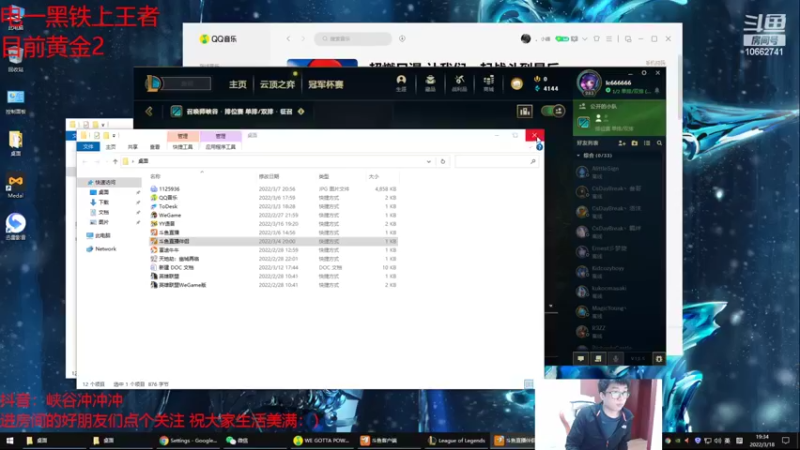Screen dimensions: 800x450
Task: Select the ToDesk shortcut in the list
Action: [168, 206]
